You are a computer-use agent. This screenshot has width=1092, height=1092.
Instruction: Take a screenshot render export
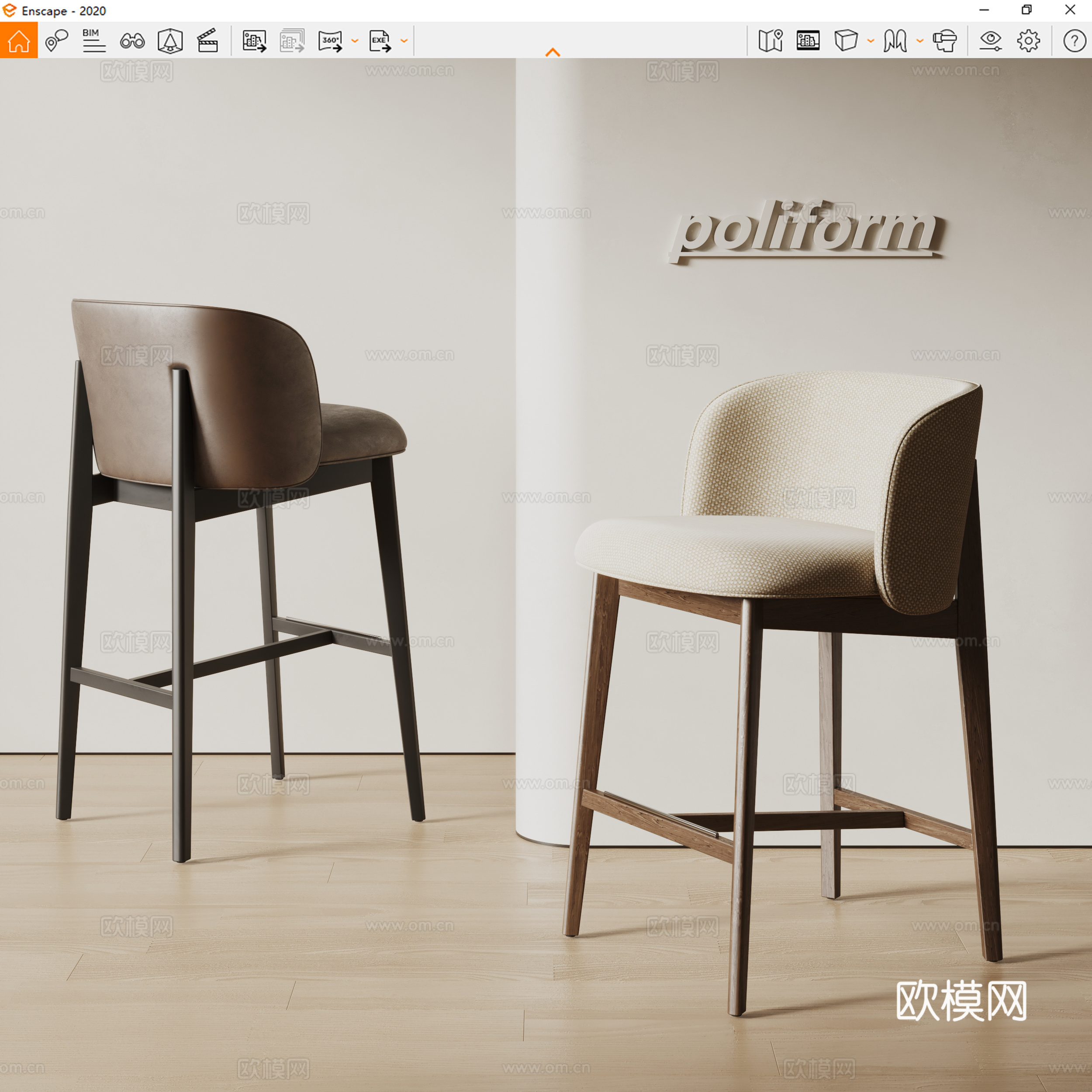click(254, 41)
